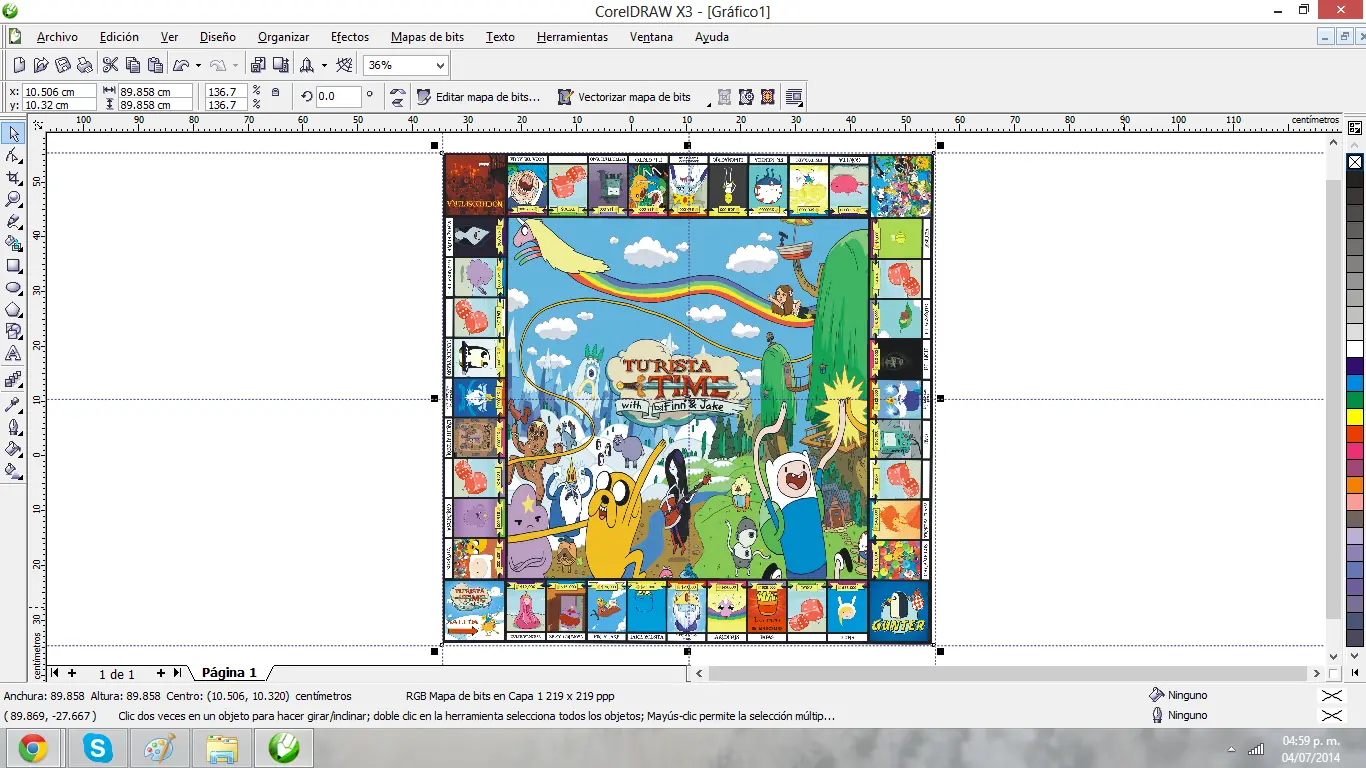The height and width of the screenshot is (768, 1366).
Task: Click Editar mapa de bits button
Action: pyautogui.click(x=478, y=97)
